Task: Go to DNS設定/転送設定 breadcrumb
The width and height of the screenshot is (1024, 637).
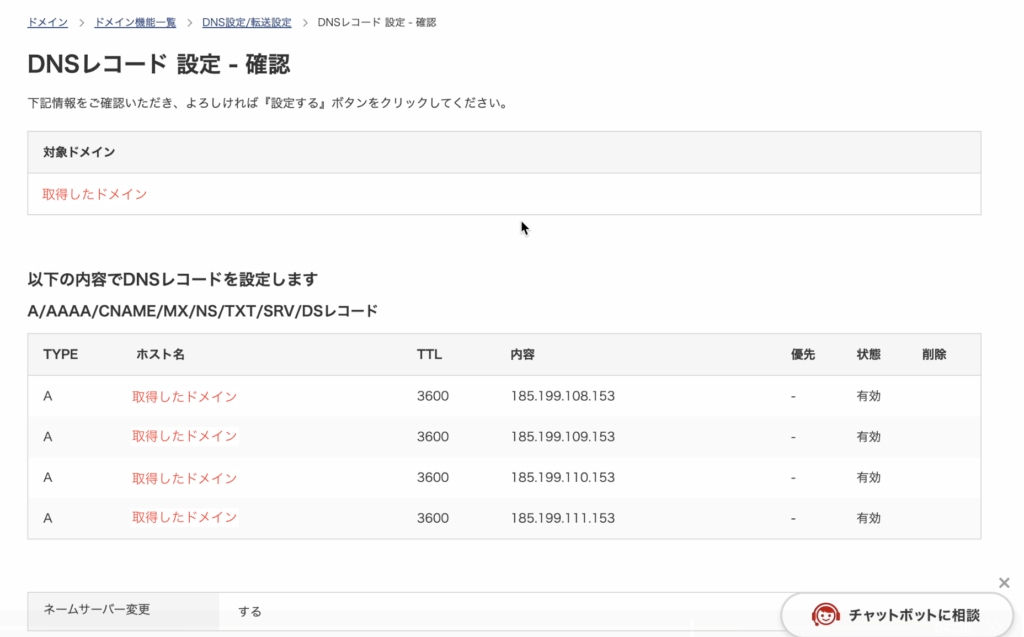Action: click(246, 22)
